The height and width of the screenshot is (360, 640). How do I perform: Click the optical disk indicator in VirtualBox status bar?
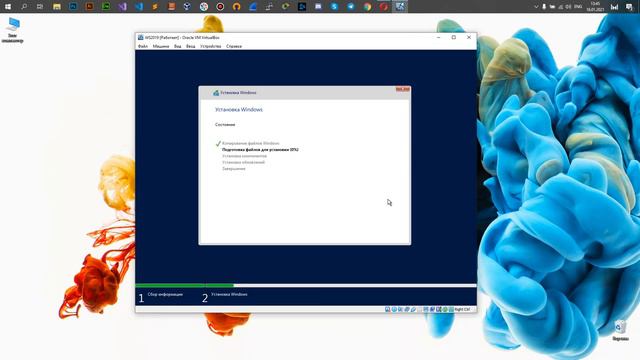tap(394, 309)
